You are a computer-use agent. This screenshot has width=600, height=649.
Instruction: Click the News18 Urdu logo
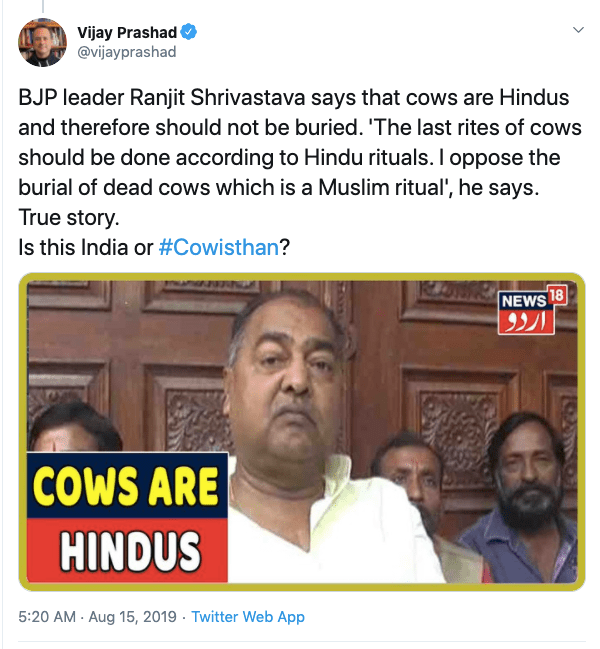(x=532, y=310)
